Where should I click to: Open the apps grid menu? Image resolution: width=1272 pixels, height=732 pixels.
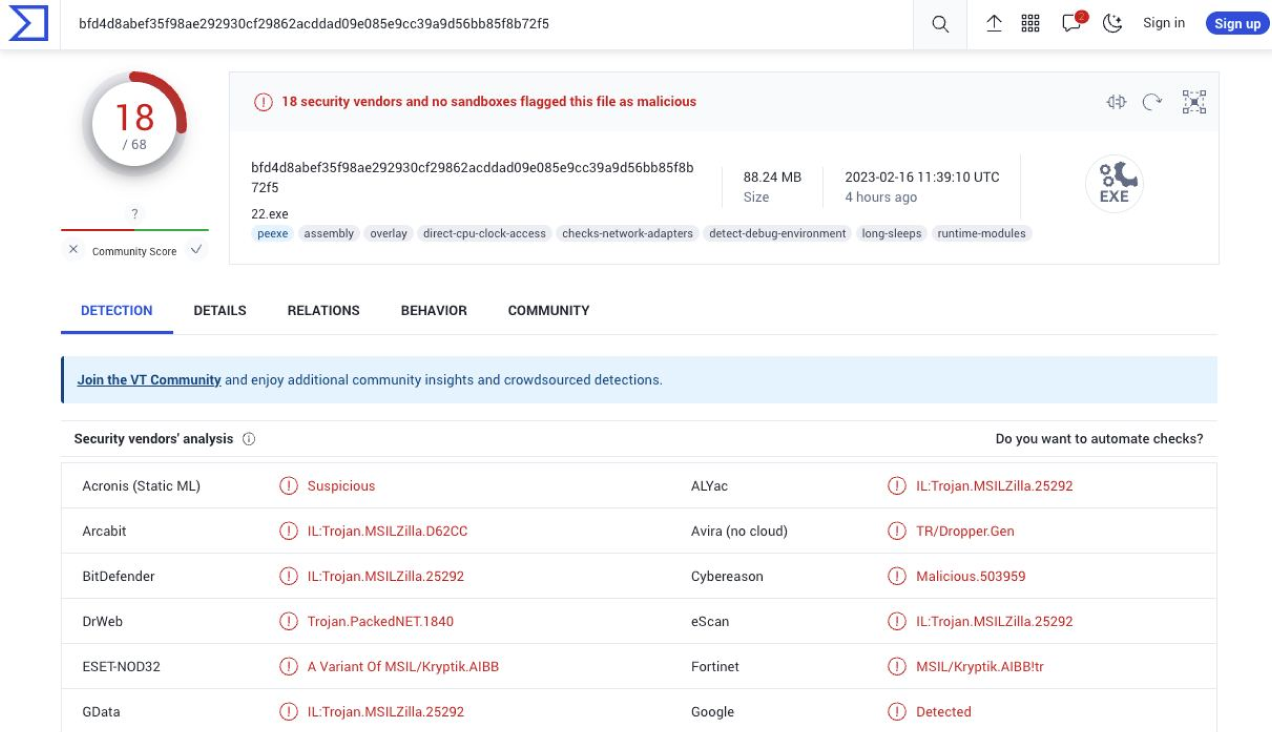[1030, 24]
